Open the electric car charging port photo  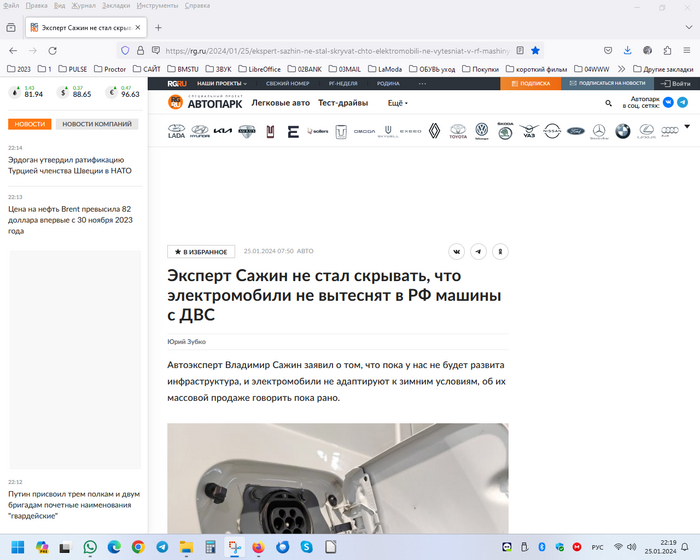338,478
